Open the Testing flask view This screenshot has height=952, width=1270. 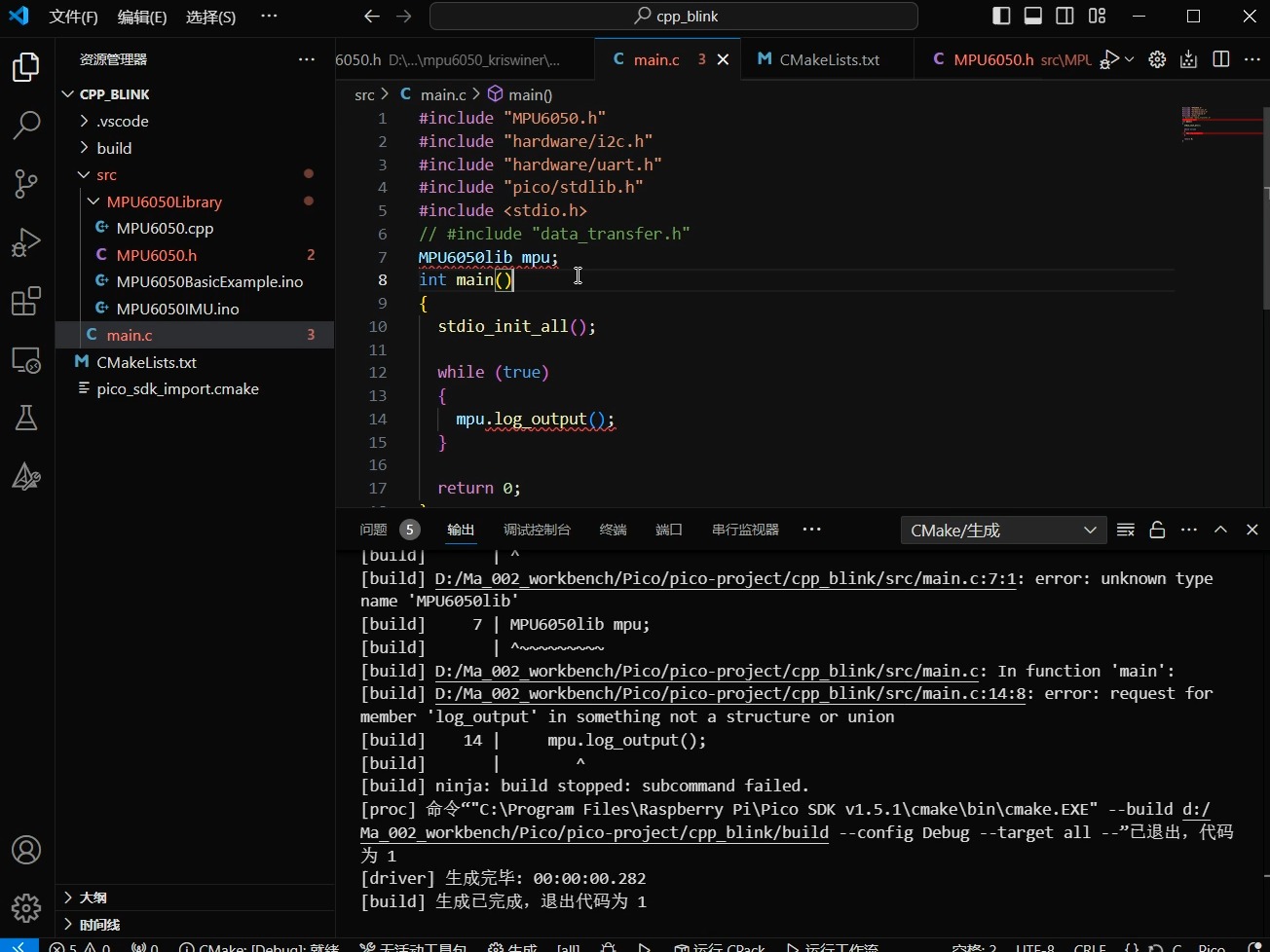[x=26, y=418]
